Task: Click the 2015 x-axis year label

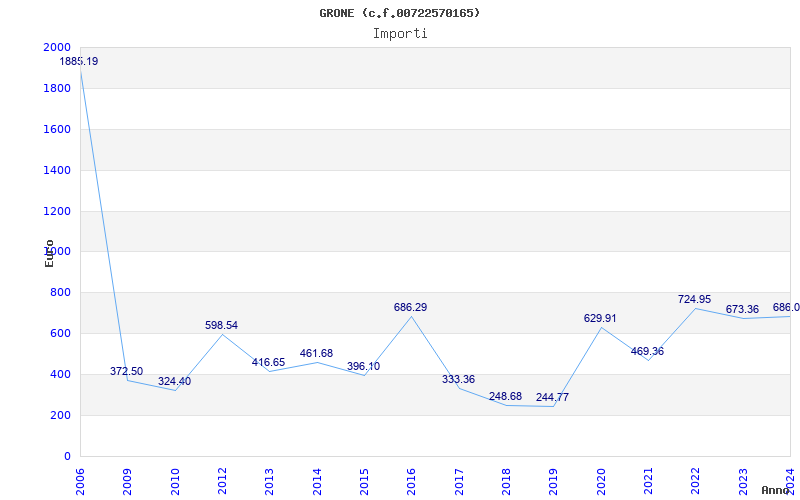Action: (364, 483)
